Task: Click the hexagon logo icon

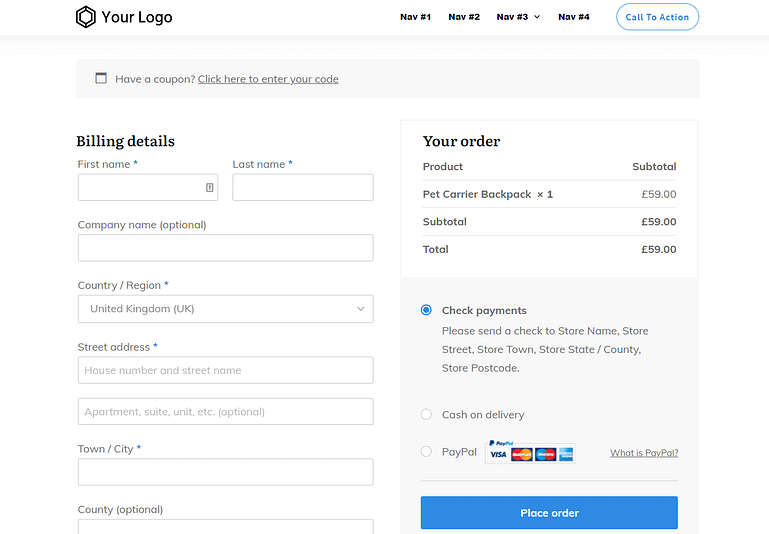Action: tap(85, 17)
